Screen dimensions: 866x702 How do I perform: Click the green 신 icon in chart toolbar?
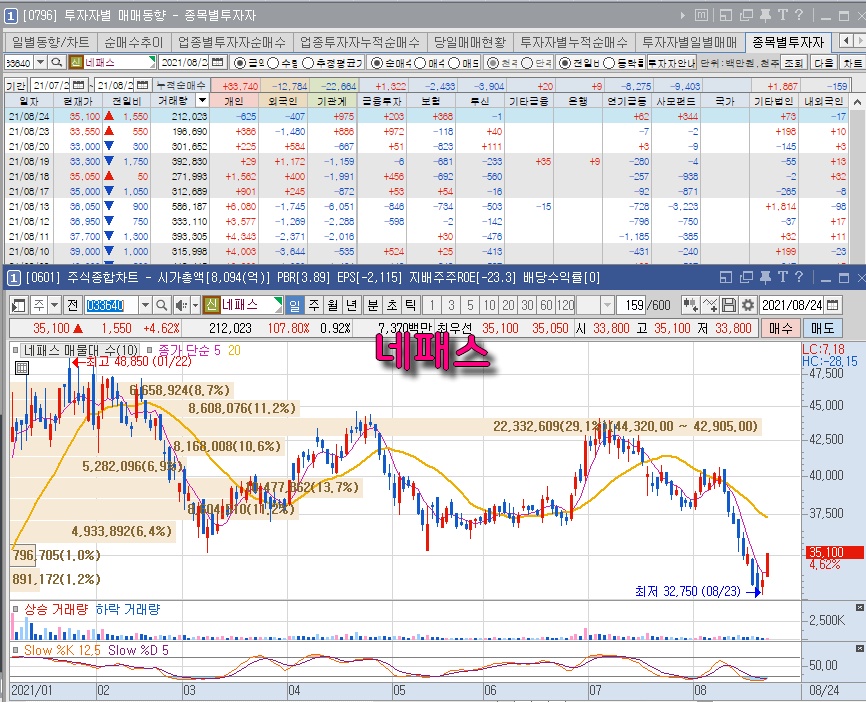(x=211, y=305)
